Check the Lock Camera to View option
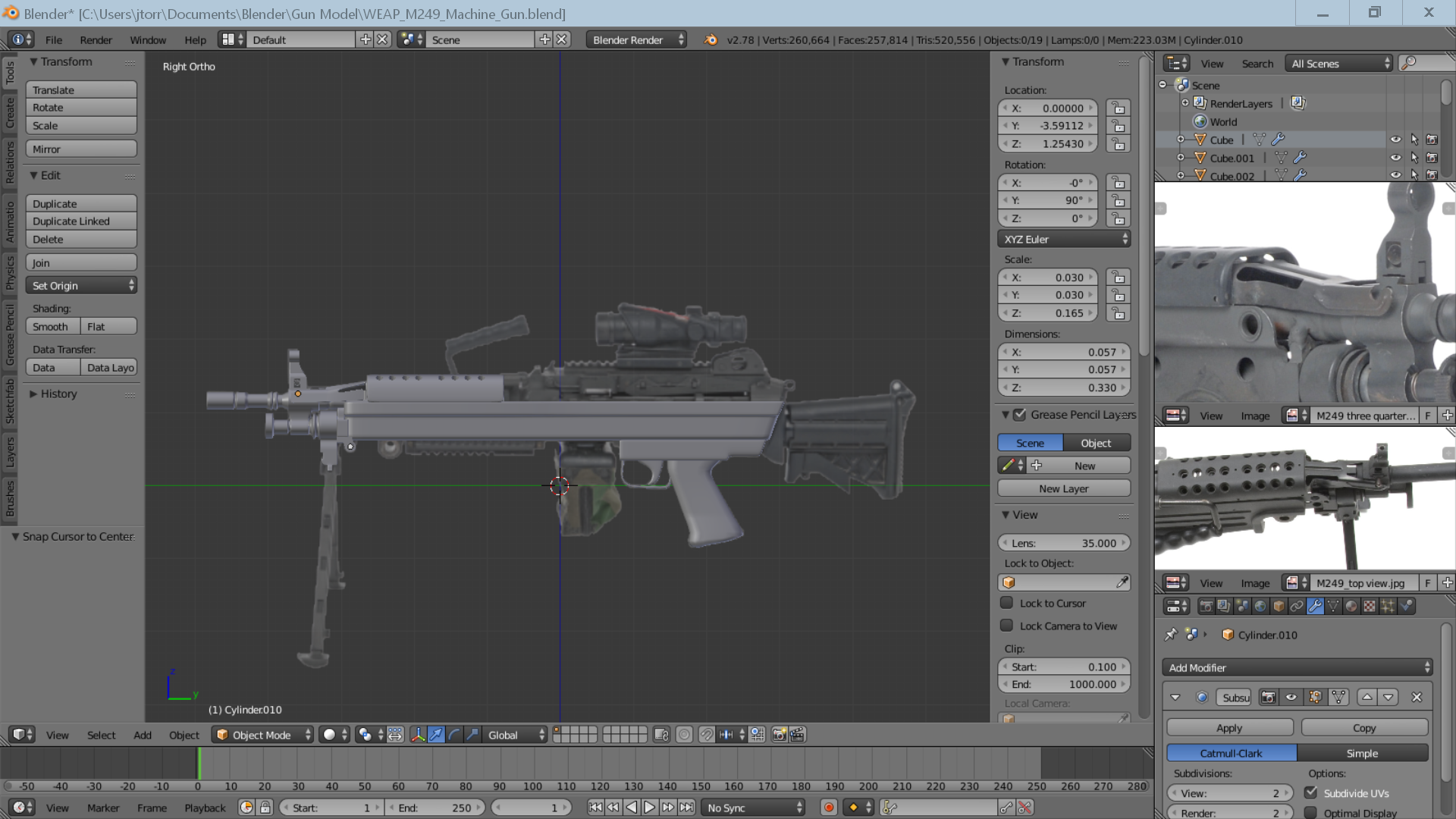The width and height of the screenshot is (1456, 819). [x=1006, y=626]
